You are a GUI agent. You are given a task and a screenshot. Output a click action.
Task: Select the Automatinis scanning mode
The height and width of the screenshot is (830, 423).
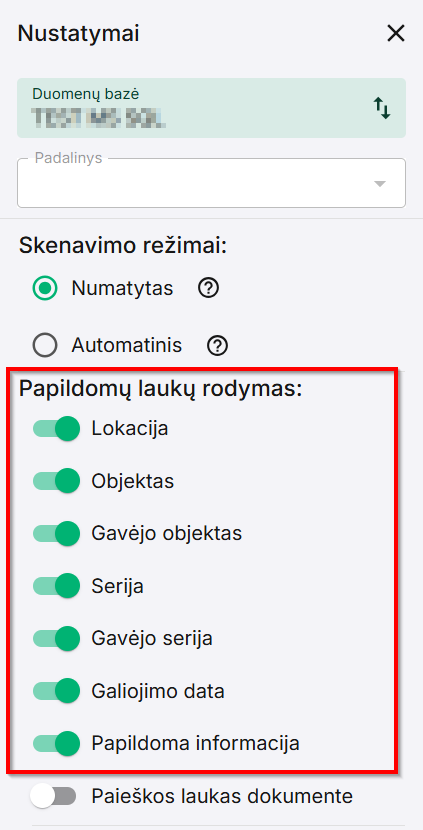click(x=44, y=346)
